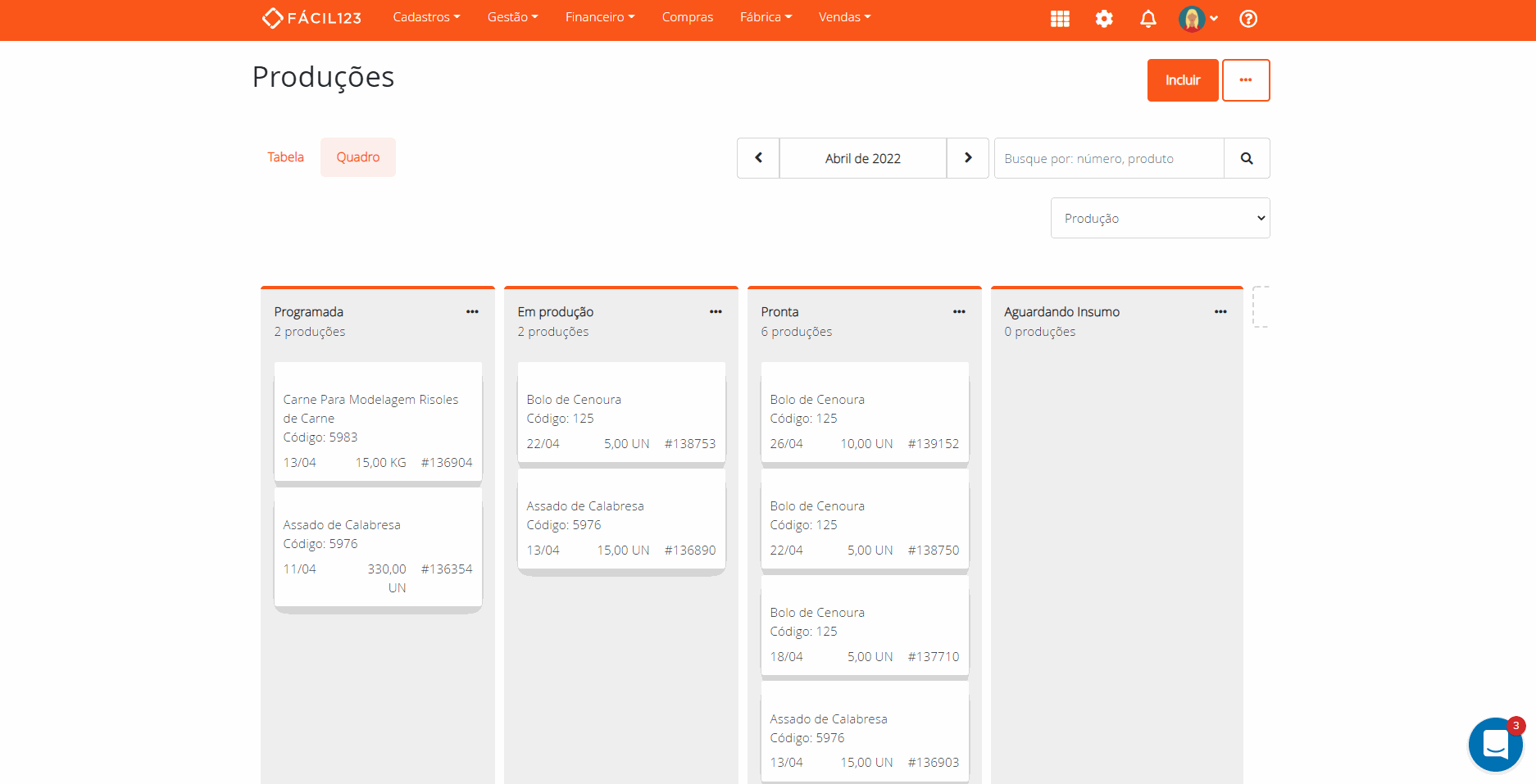Go to previous month with left arrow

pyautogui.click(x=758, y=158)
